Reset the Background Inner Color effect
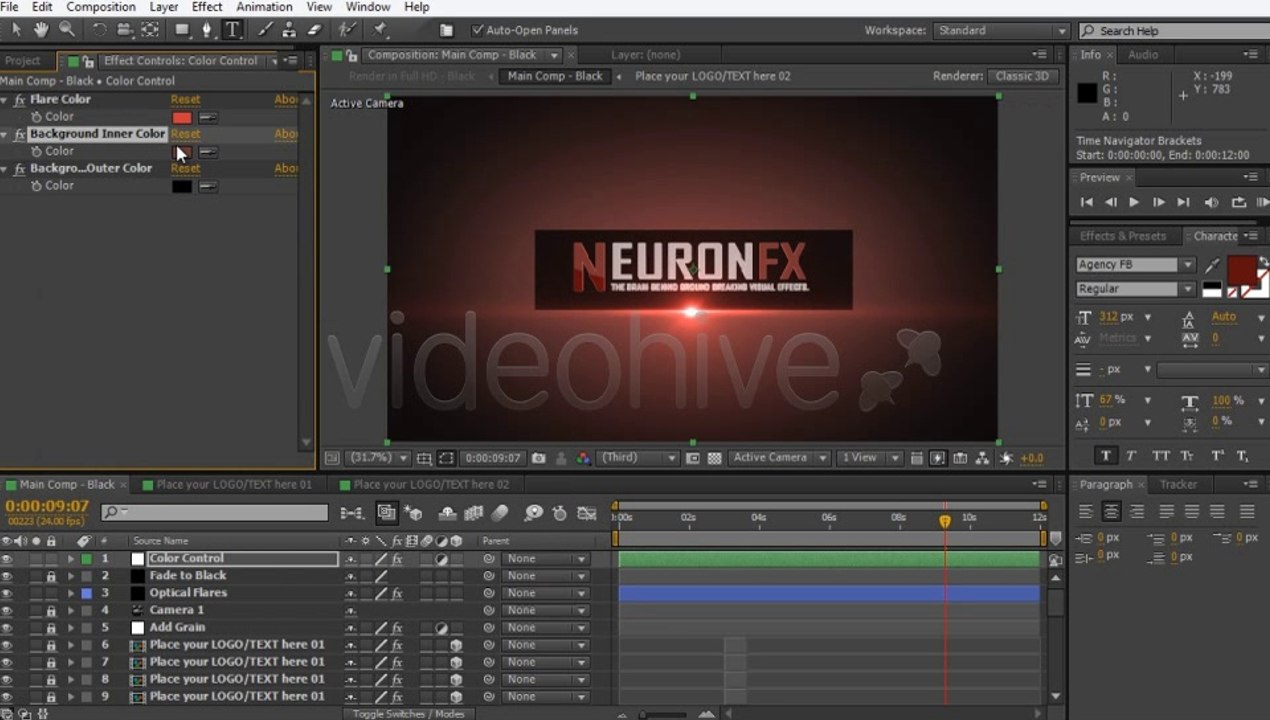Screen dimensions: 1270x720 click(x=185, y=134)
